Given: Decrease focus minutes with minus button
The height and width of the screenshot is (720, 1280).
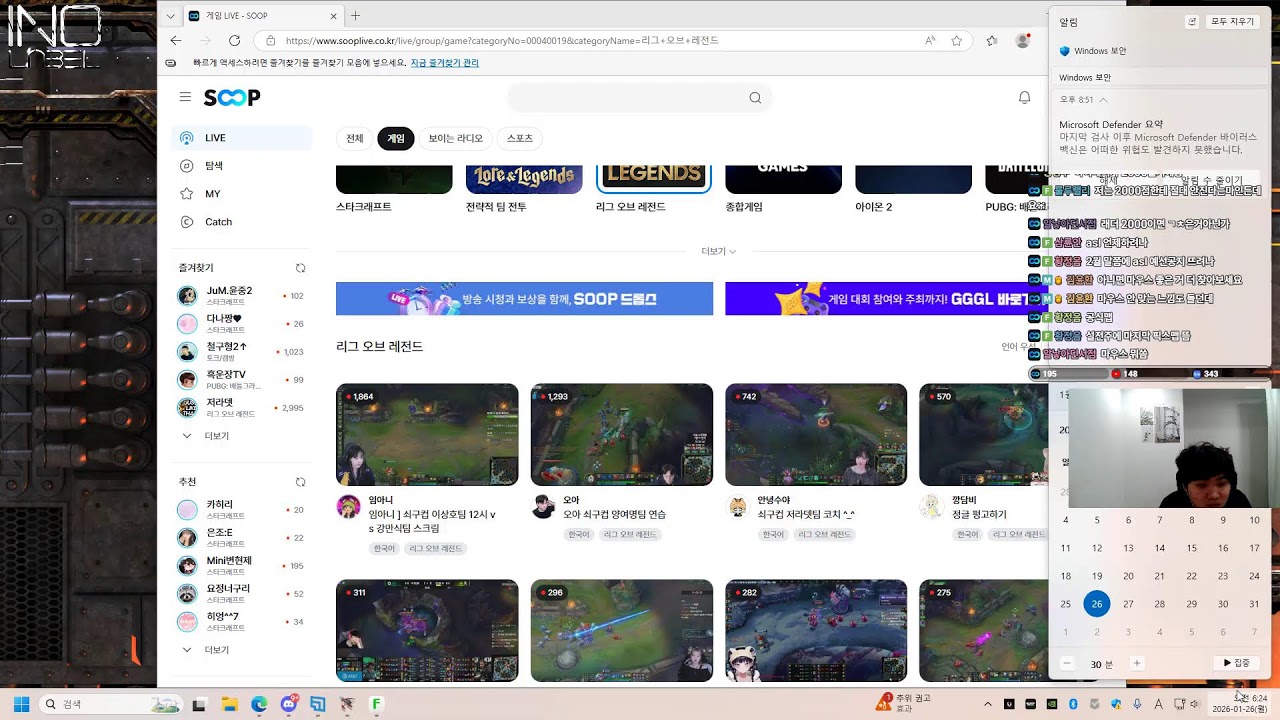Looking at the screenshot, I should pyautogui.click(x=1067, y=663).
